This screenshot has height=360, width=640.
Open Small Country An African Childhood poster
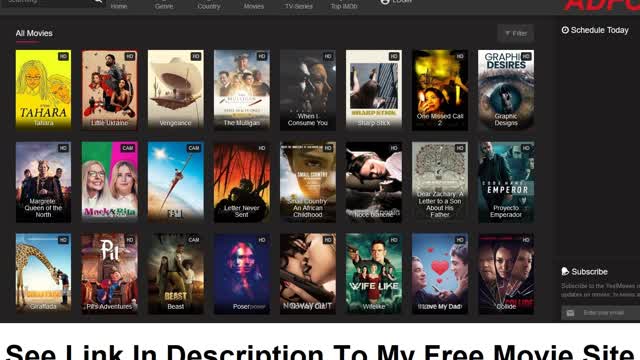click(308, 182)
